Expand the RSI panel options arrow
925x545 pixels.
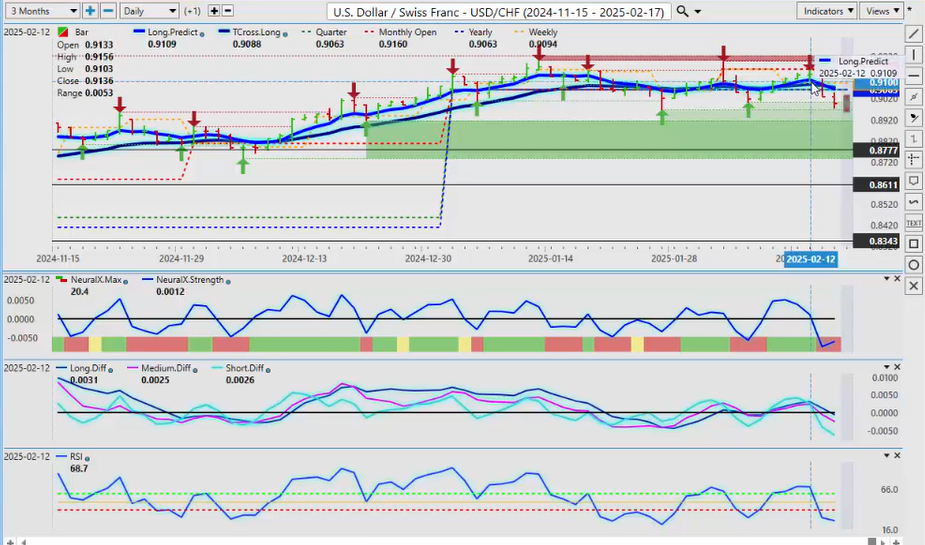pos(885,455)
